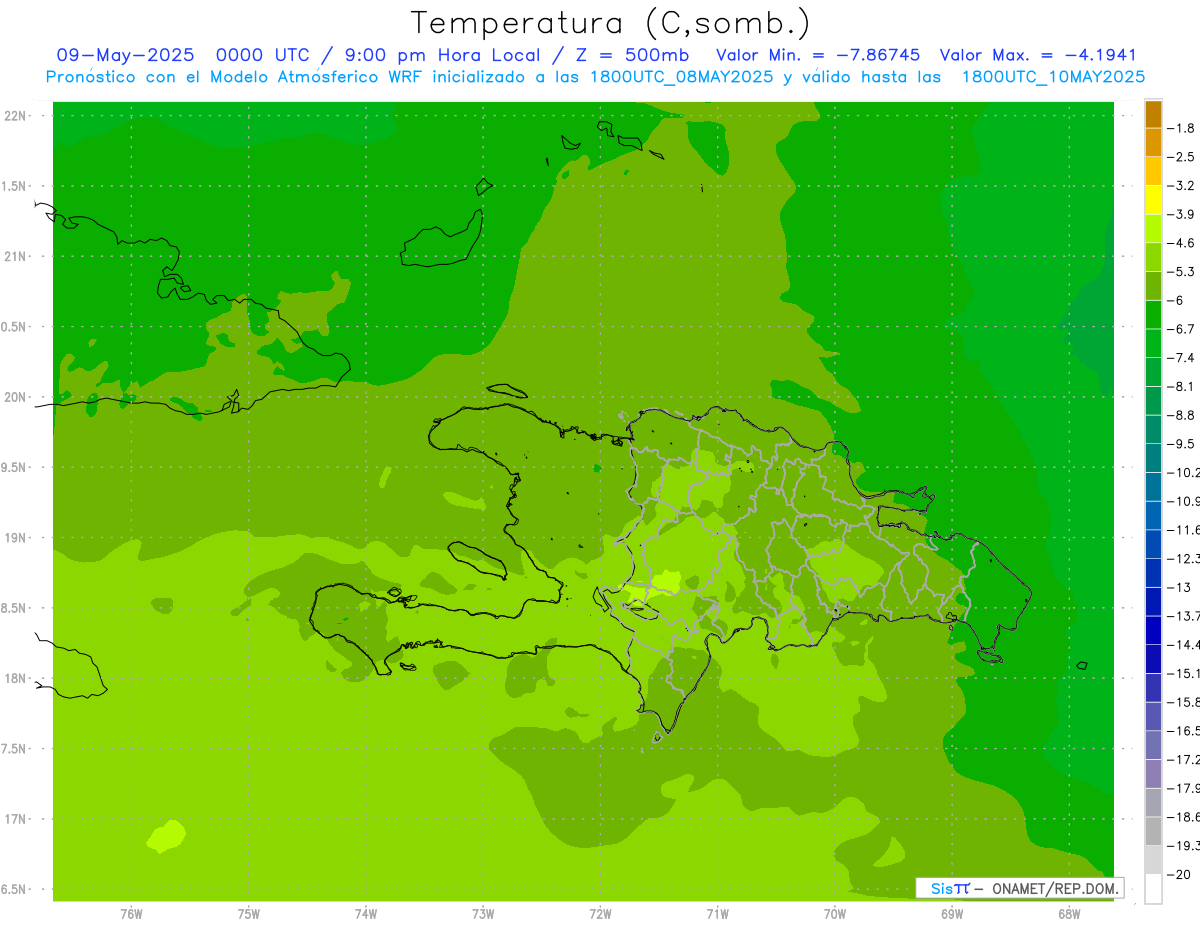
Task: Click the '17N' latitude label
Action: pos(17,819)
